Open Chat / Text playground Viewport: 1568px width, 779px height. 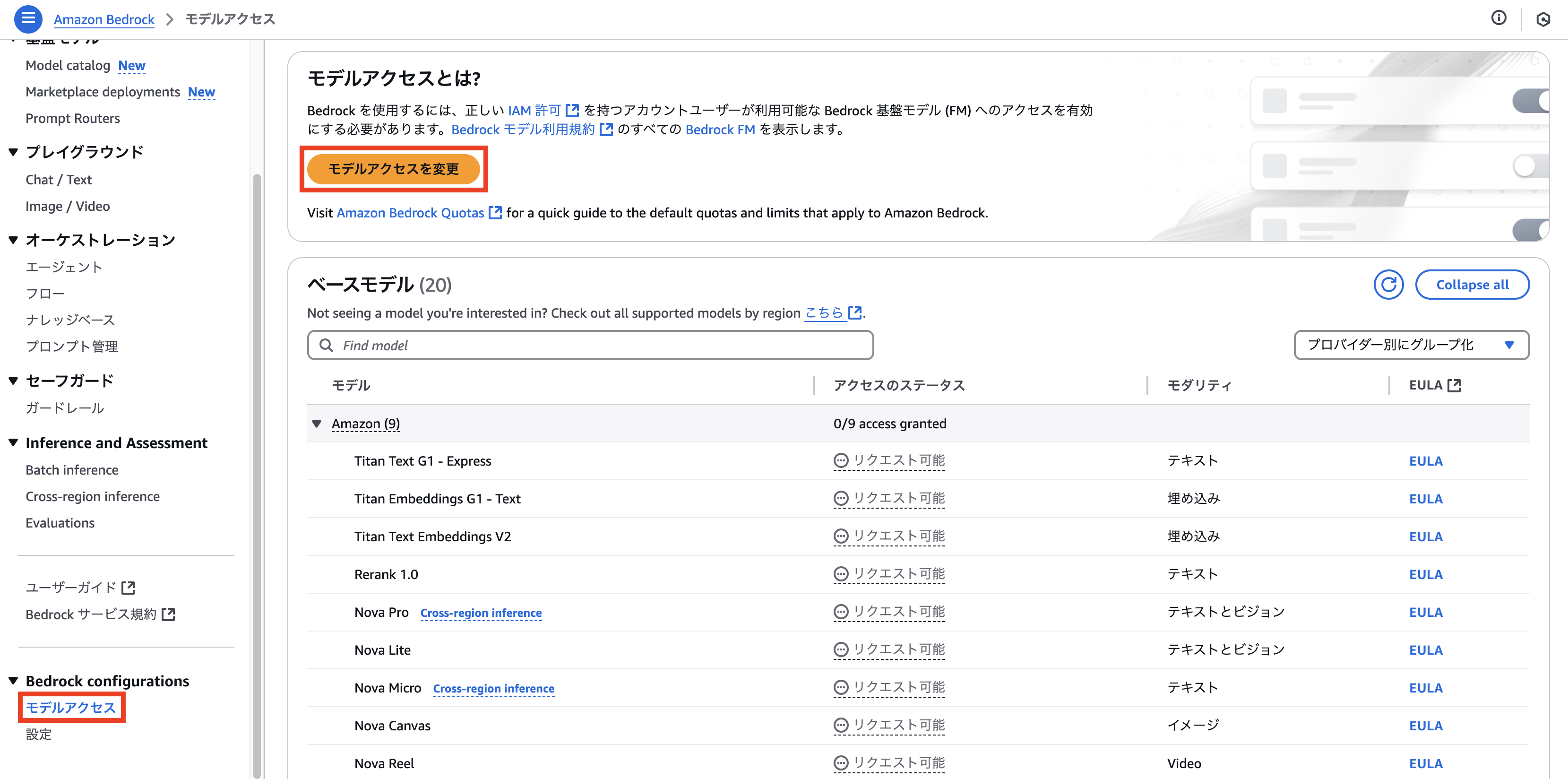click(x=59, y=180)
